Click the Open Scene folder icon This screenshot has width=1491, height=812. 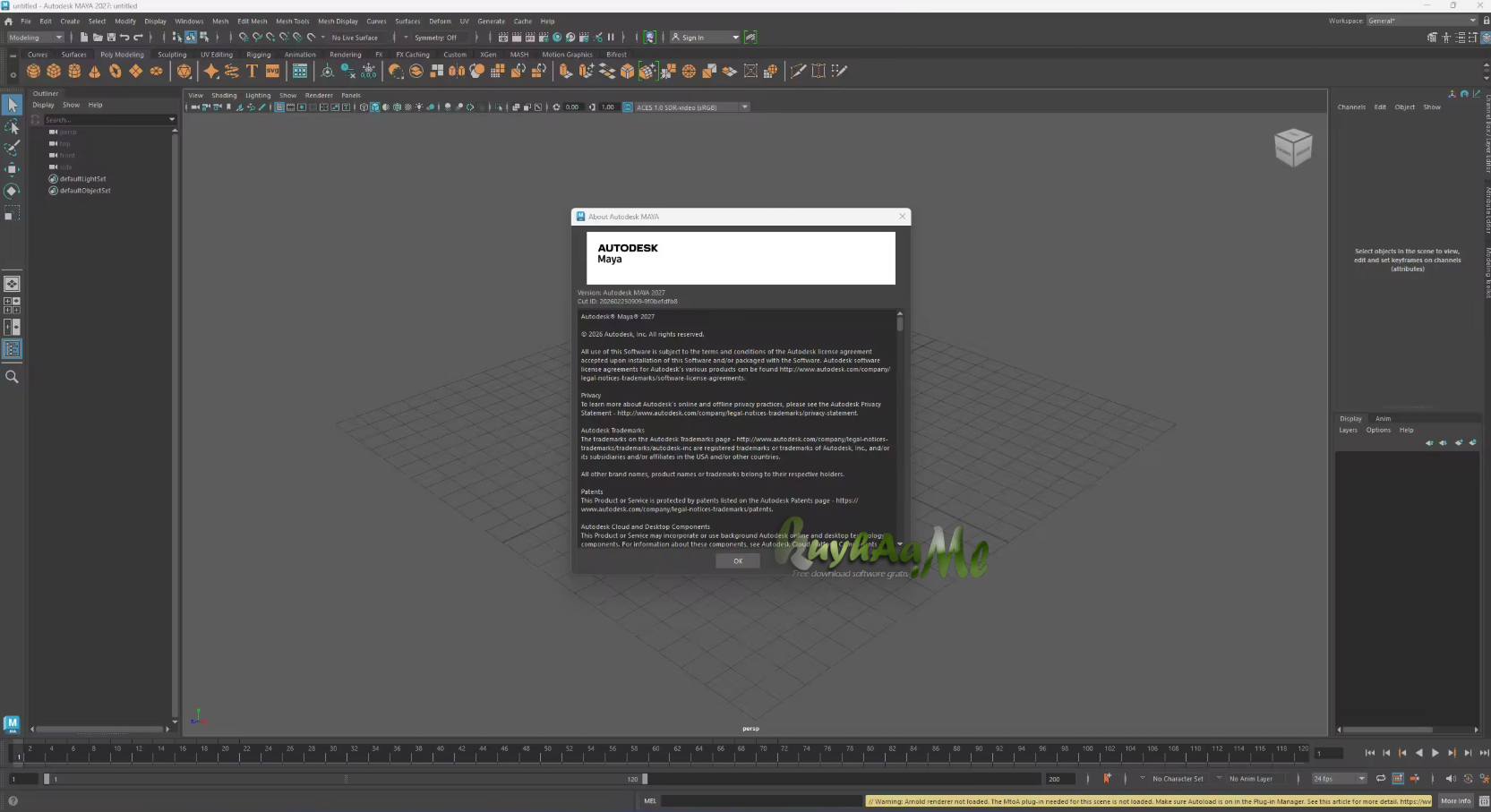98,38
